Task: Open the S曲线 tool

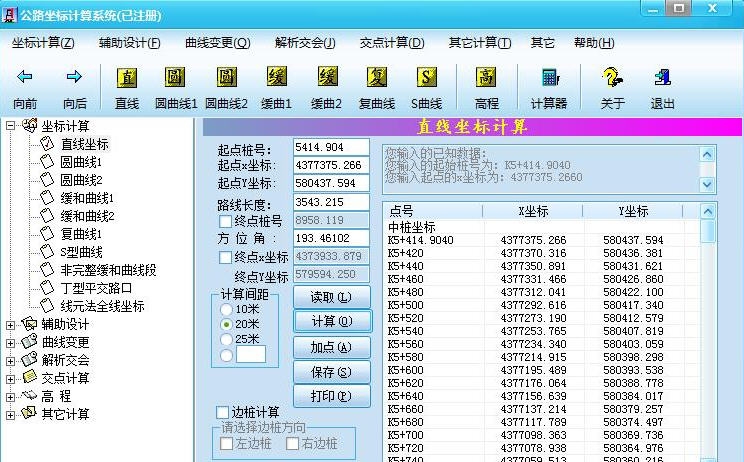Action: click(x=427, y=79)
